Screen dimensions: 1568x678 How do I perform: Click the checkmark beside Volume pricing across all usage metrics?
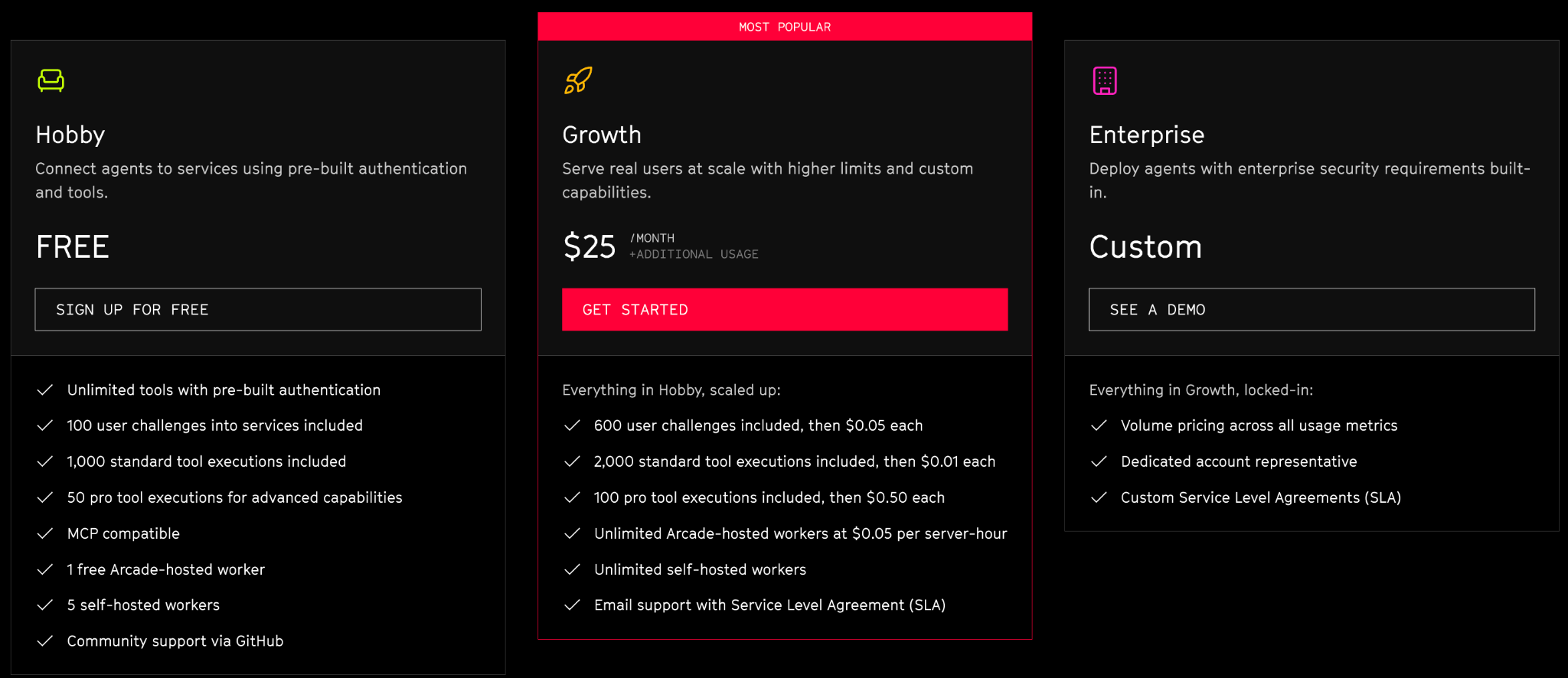(x=1099, y=425)
